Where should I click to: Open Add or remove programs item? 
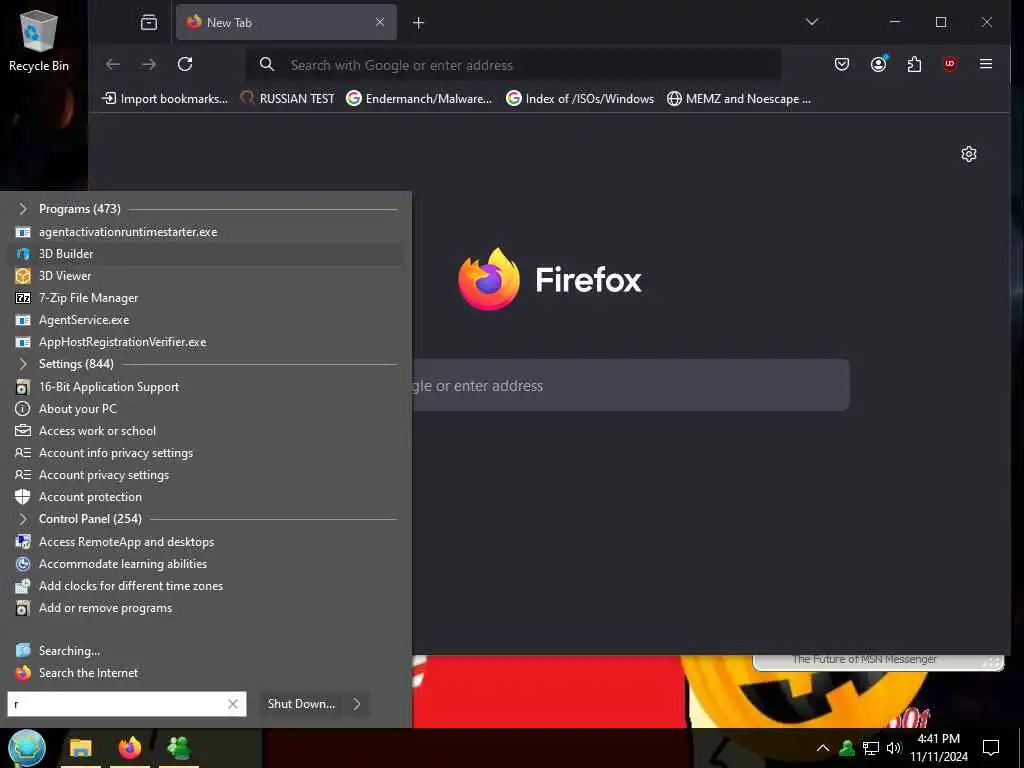(x=206, y=608)
